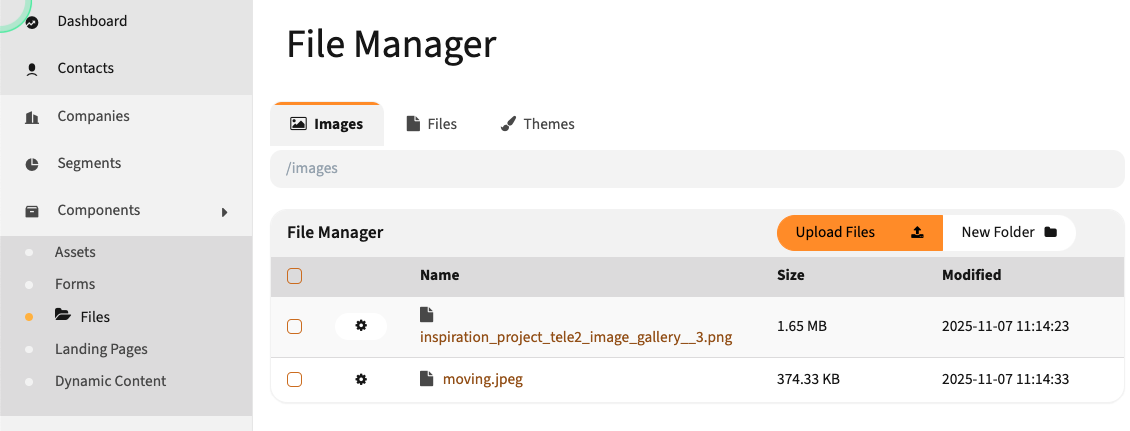Select the Files submenu item

click(x=95, y=317)
